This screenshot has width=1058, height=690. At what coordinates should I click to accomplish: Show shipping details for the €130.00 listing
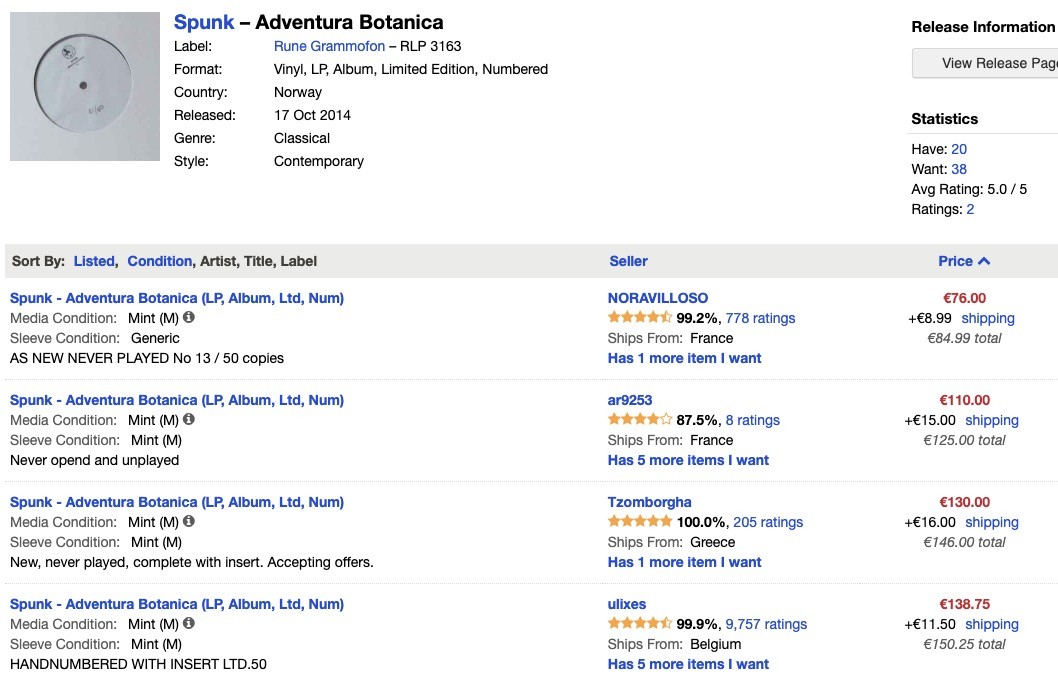[x=992, y=522]
